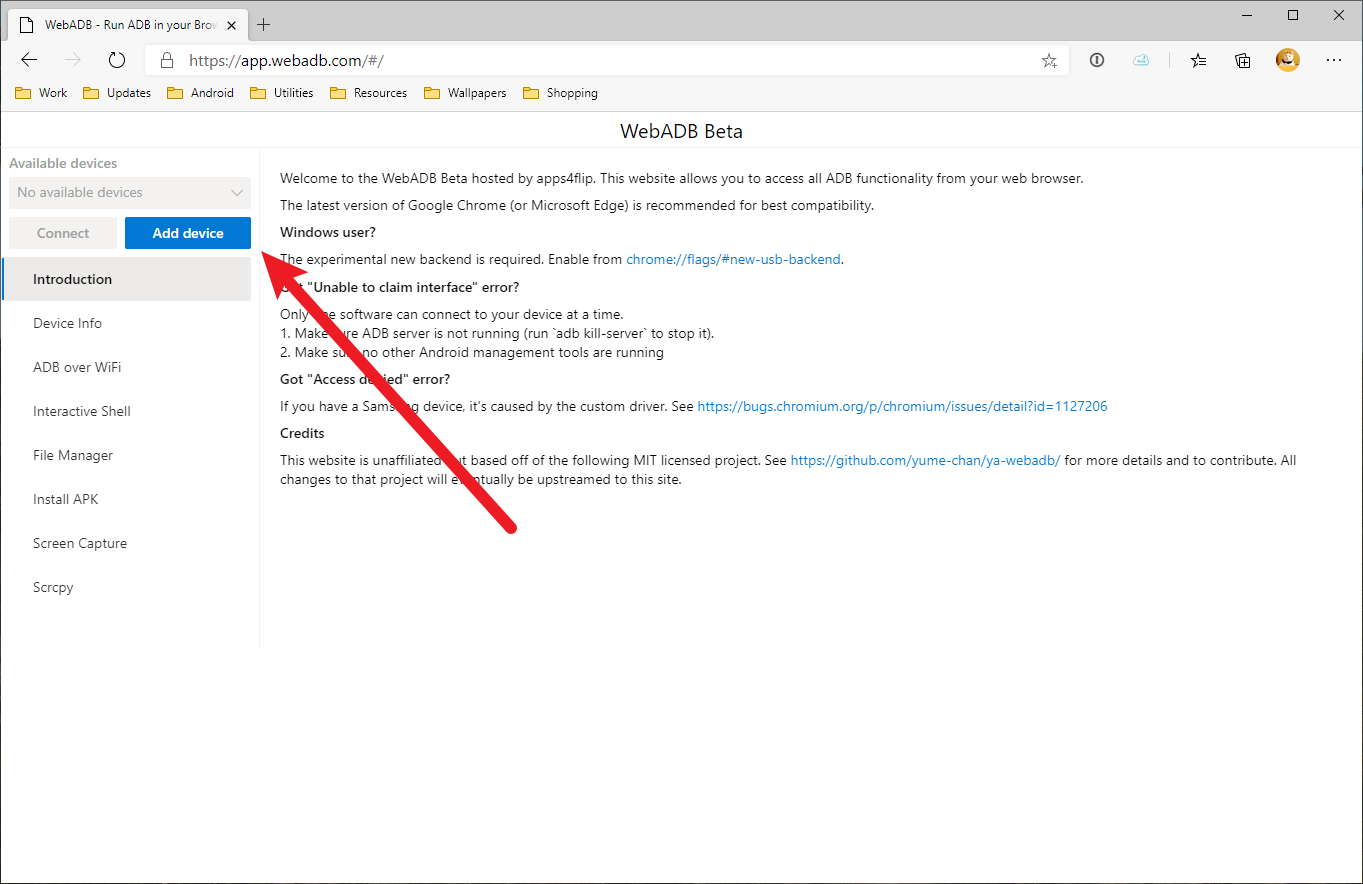Go back to the previous page
The image size is (1363, 884).
(x=29, y=60)
